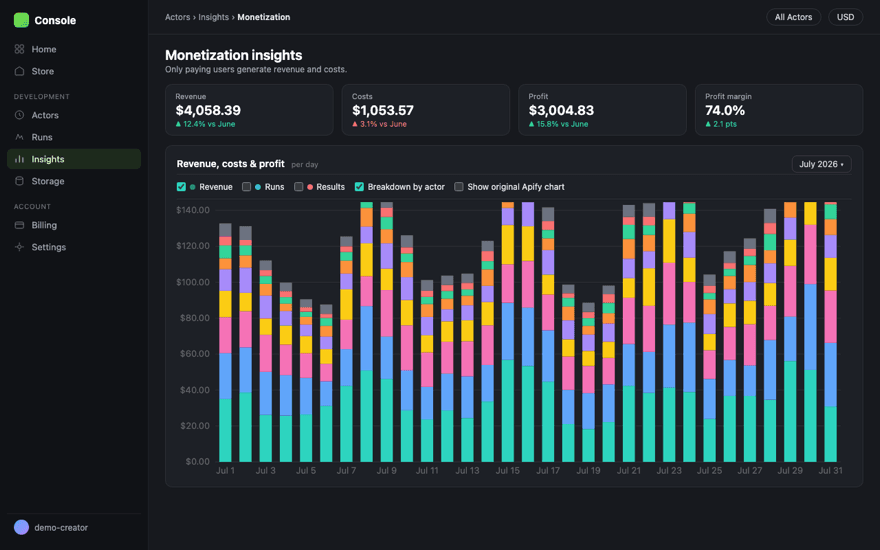Click the Storage database icon
Image resolution: width=880 pixels, height=550 pixels.
click(x=19, y=181)
